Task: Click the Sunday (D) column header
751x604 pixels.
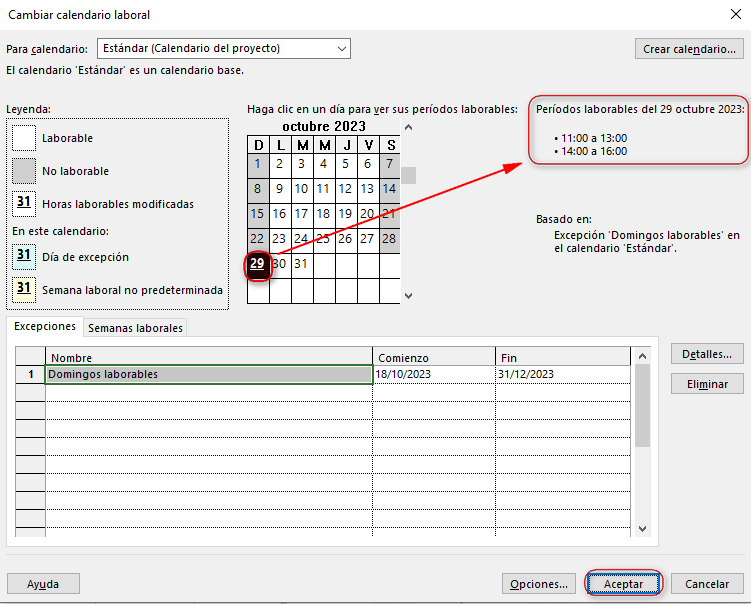Action: pyautogui.click(x=257, y=146)
